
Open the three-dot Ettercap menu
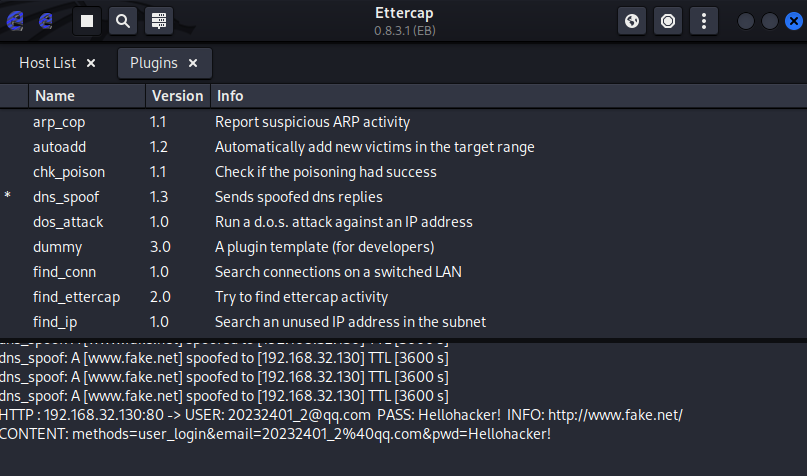tap(704, 20)
